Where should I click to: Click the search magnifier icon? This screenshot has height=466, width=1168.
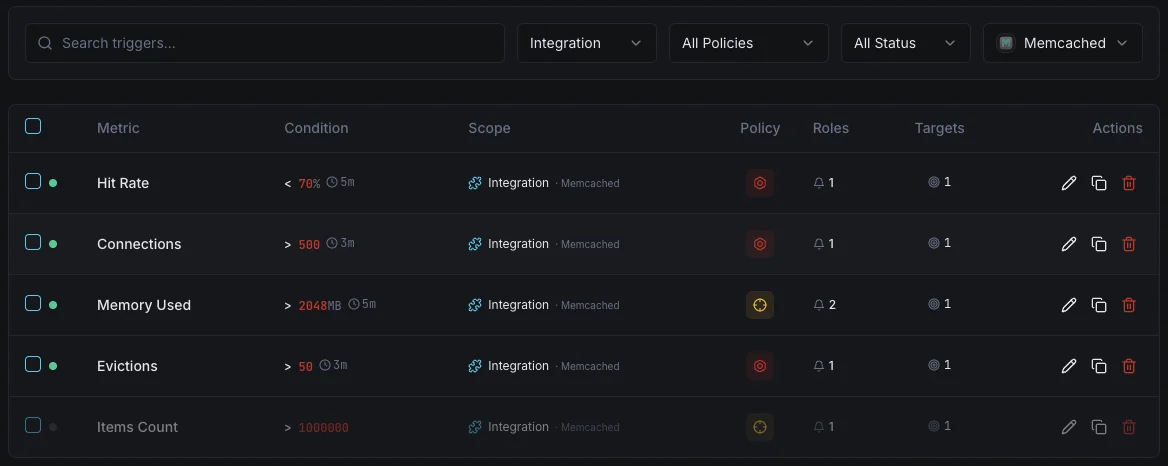coord(45,43)
